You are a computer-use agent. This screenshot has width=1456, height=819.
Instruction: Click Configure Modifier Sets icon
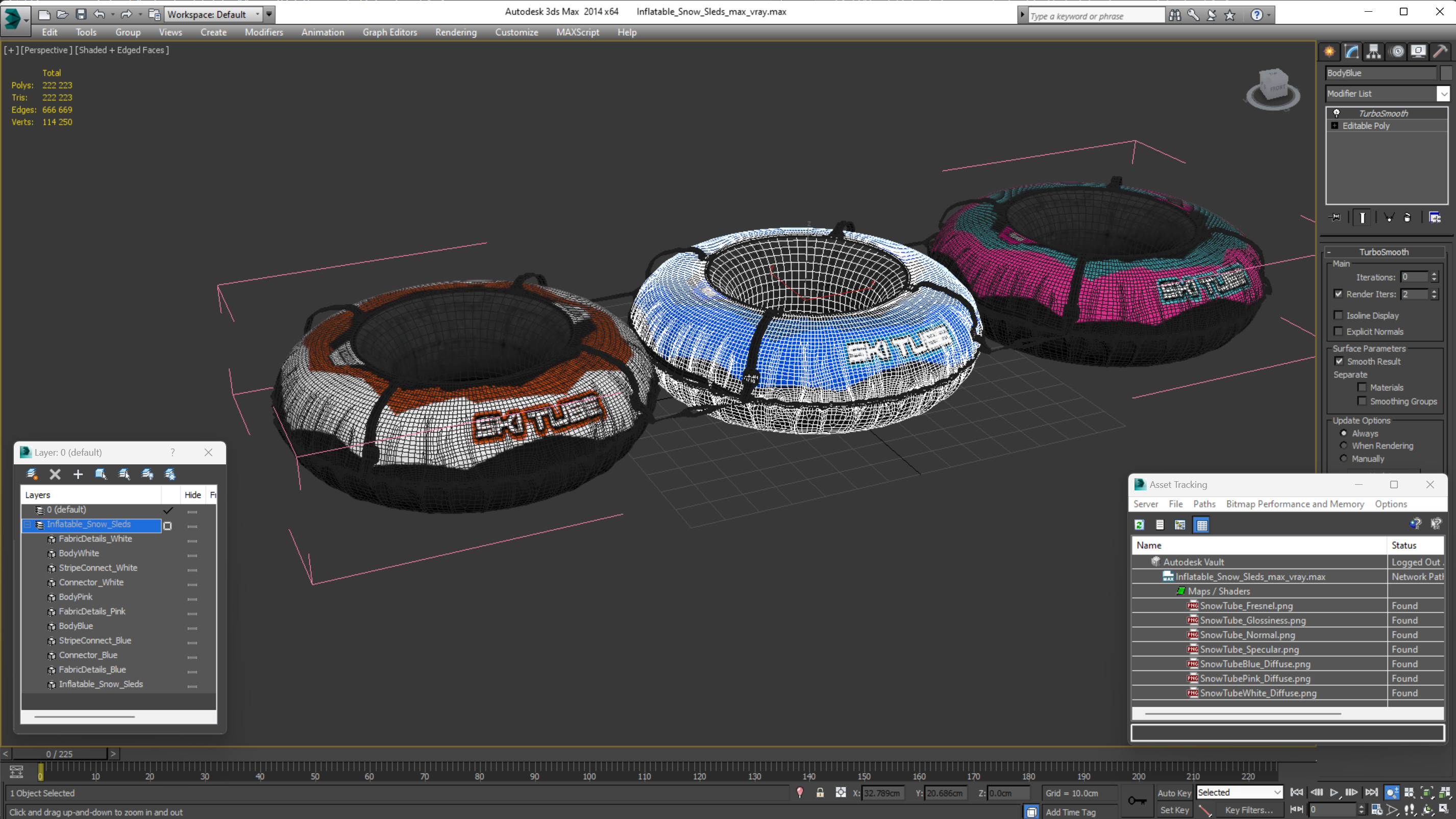[1435, 217]
